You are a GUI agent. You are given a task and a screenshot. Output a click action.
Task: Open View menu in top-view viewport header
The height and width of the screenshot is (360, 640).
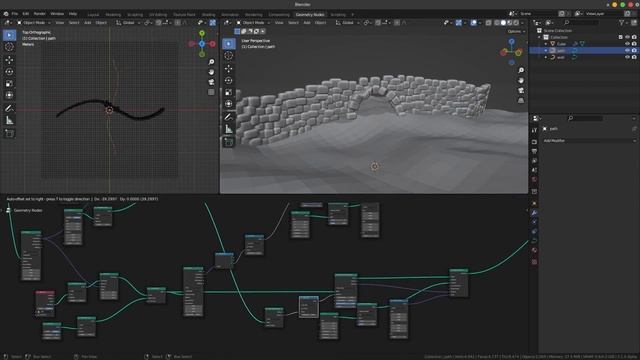click(x=60, y=23)
